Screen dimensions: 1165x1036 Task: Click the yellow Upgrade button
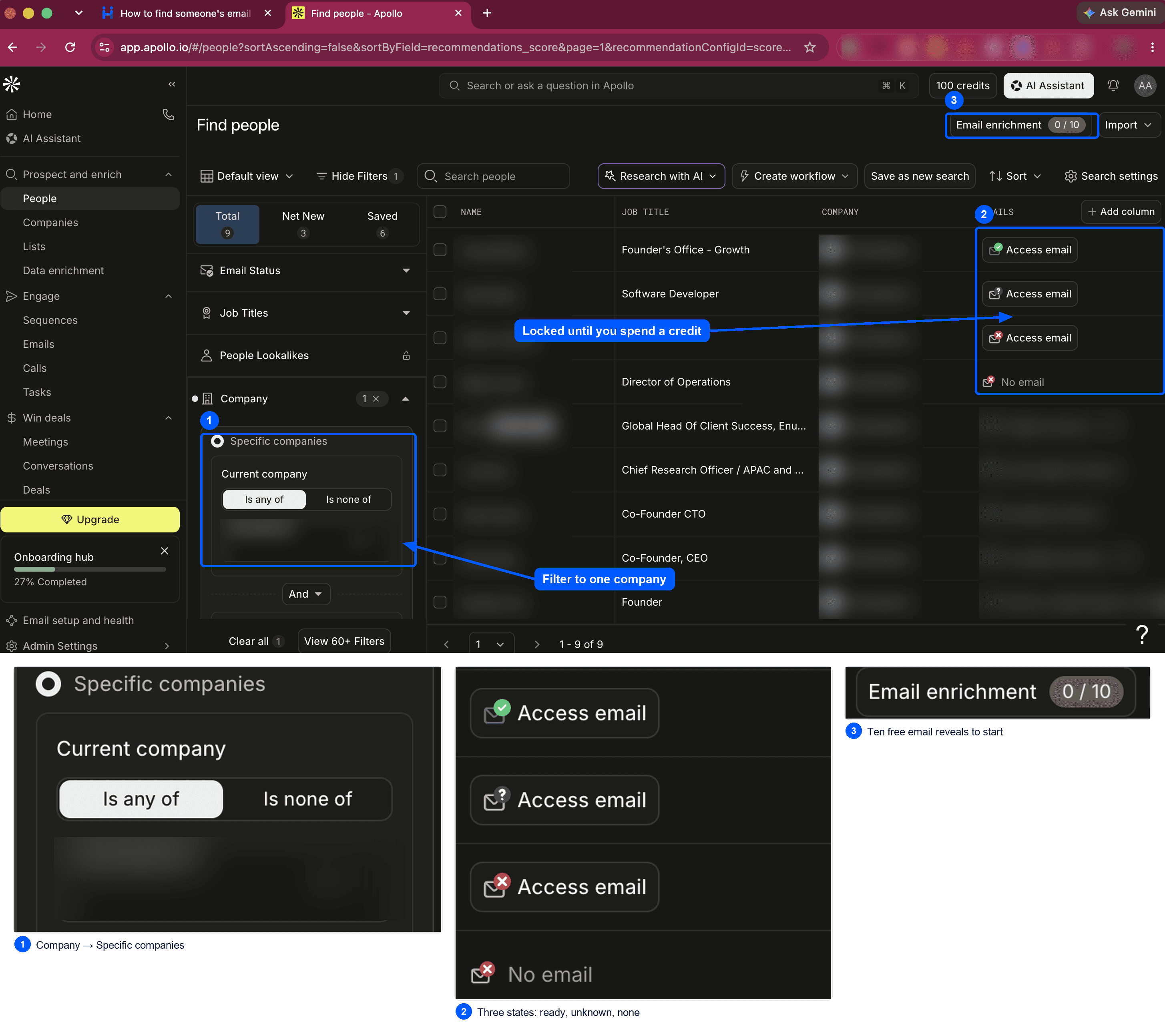click(90, 520)
